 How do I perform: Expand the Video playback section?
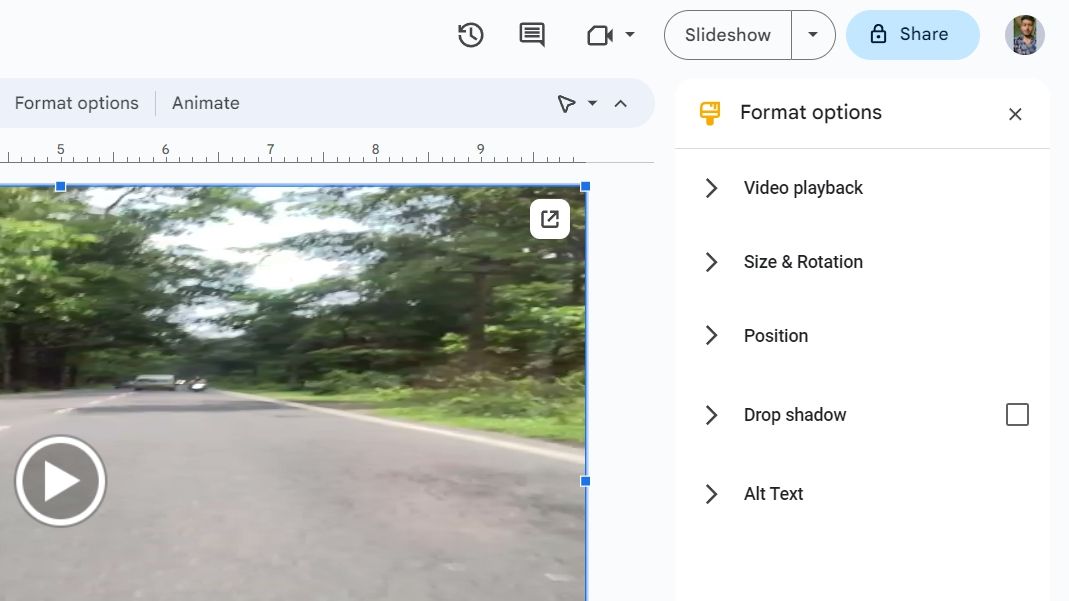(711, 188)
